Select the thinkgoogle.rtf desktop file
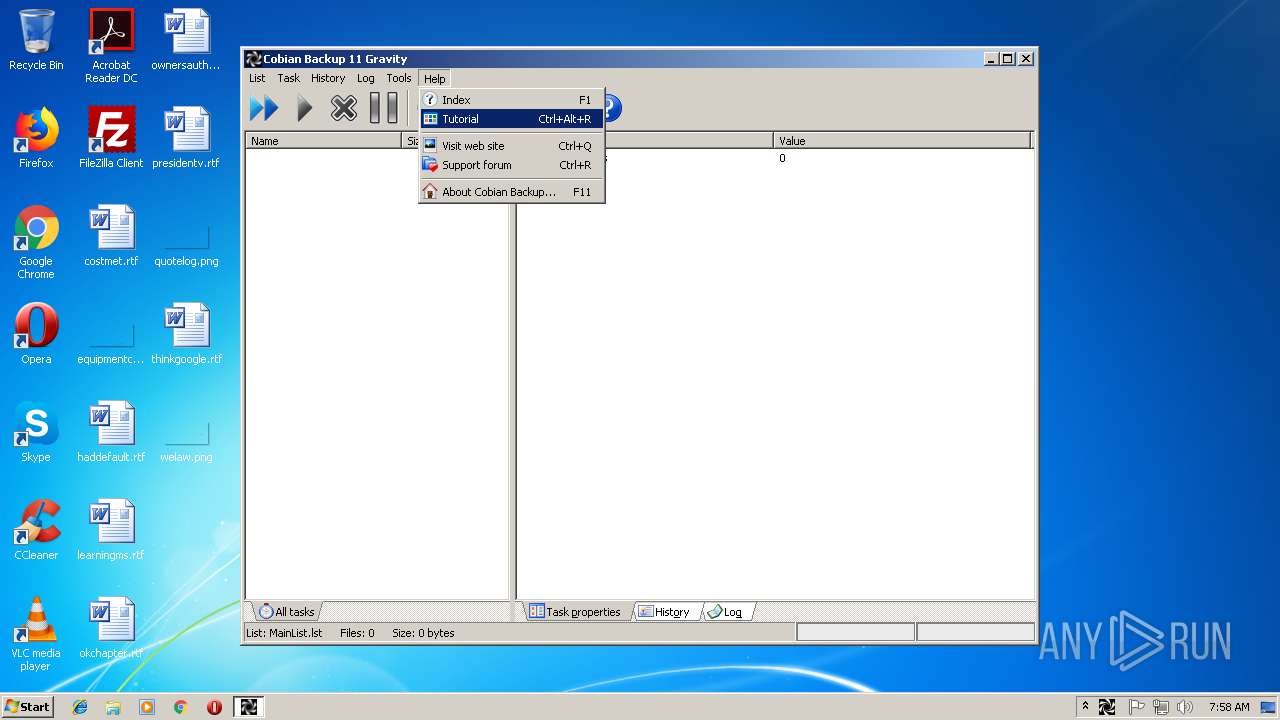 pos(186,334)
